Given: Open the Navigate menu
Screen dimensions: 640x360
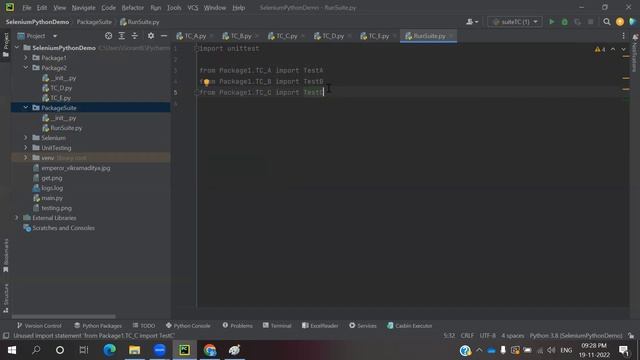Looking at the screenshot, I should pyautogui.click(x=83, y=8).
